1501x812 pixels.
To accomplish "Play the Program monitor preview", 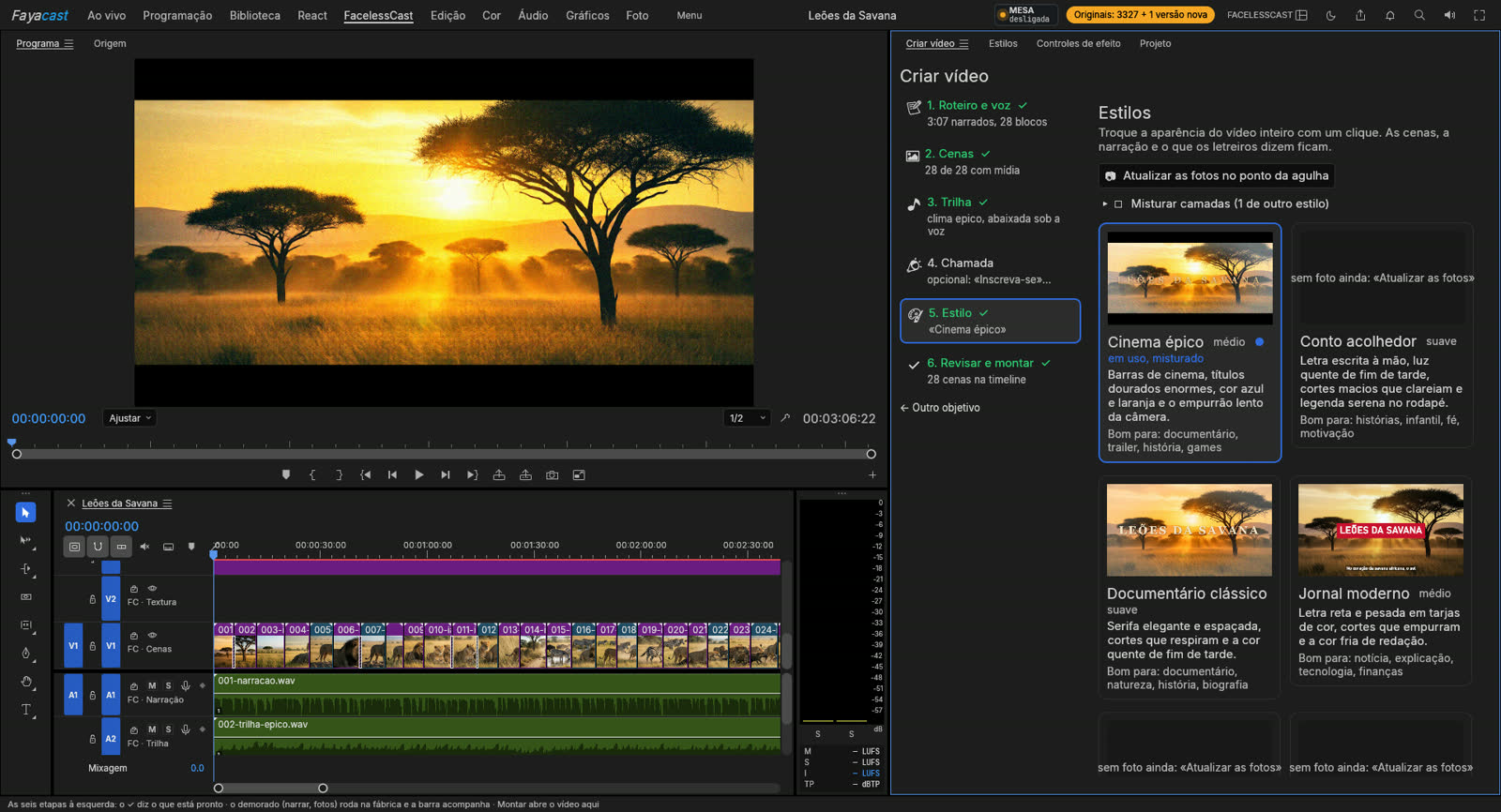I will click(x=418, y=474).
